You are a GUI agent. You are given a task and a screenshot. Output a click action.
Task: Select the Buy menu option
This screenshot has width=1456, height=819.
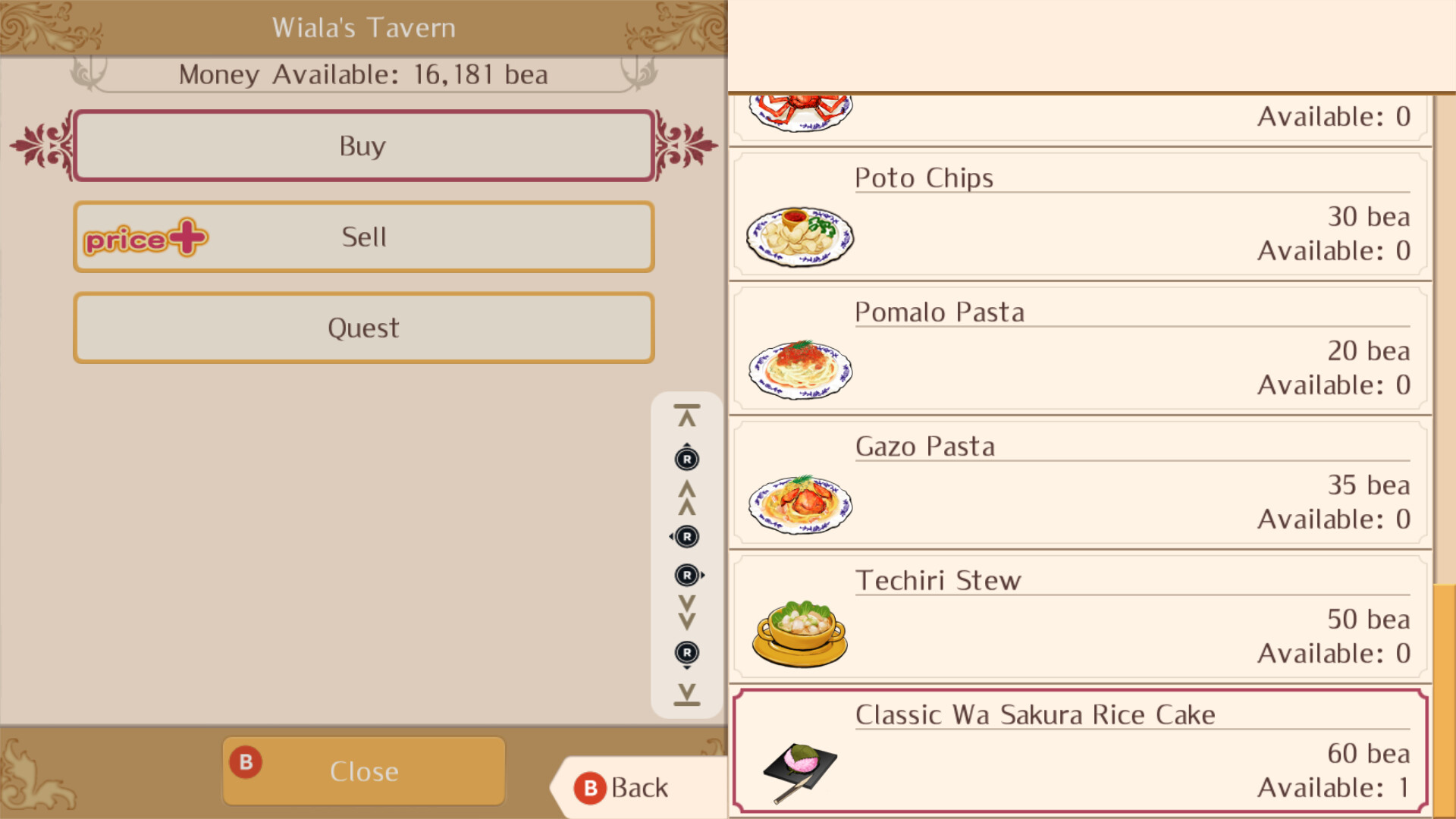point(364,146)
